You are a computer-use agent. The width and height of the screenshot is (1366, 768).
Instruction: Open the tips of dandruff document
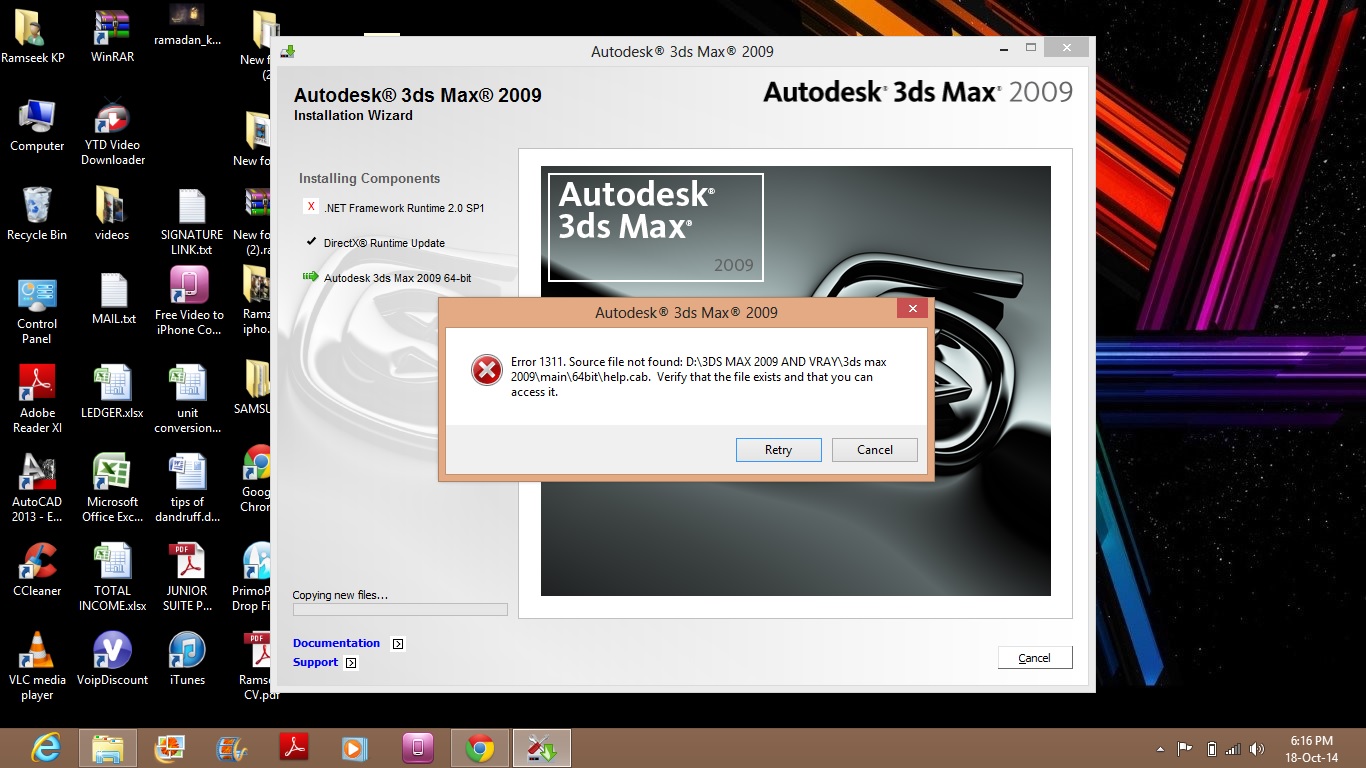point(187,487)
